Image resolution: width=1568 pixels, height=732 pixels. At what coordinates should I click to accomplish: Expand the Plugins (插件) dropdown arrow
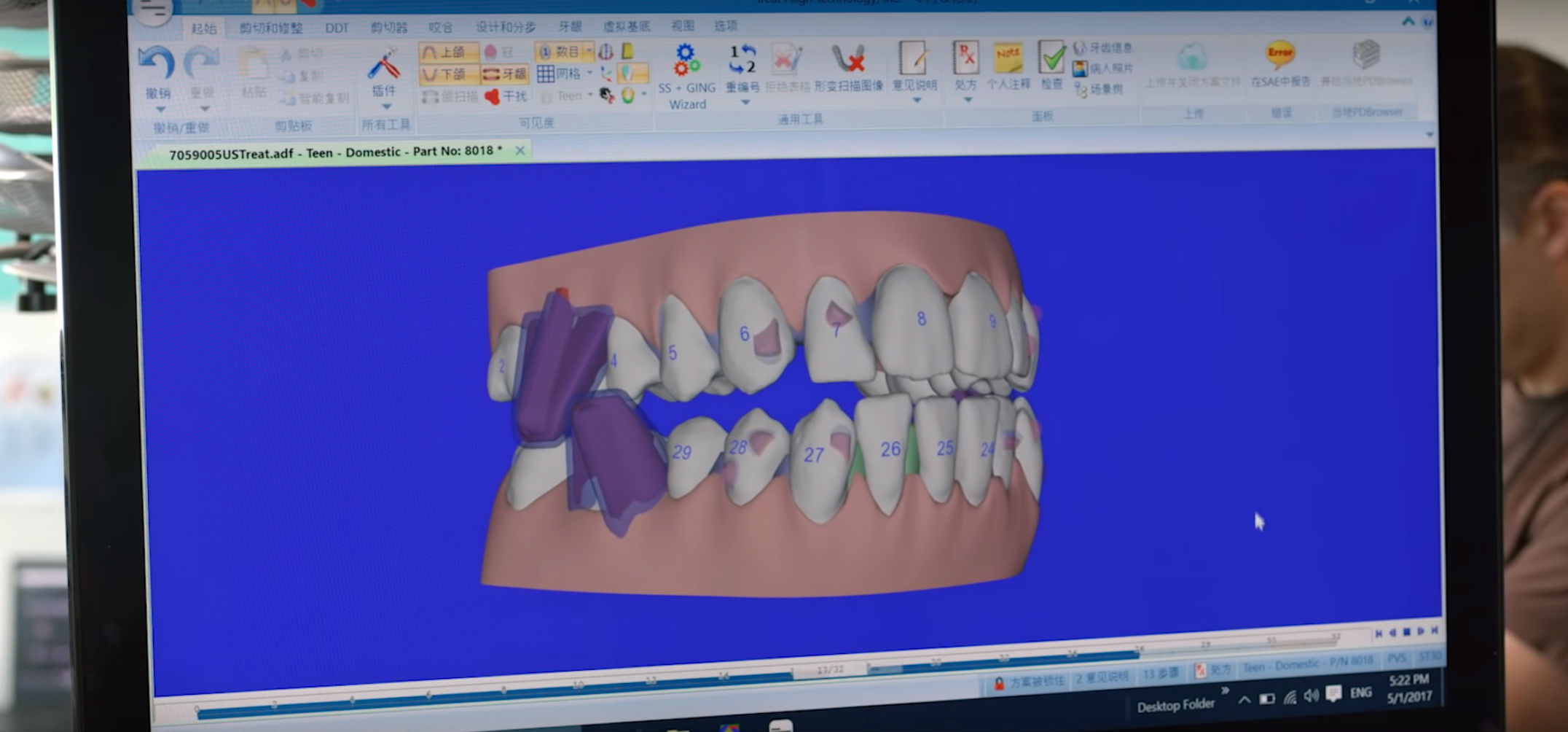[x=386, y=106]
